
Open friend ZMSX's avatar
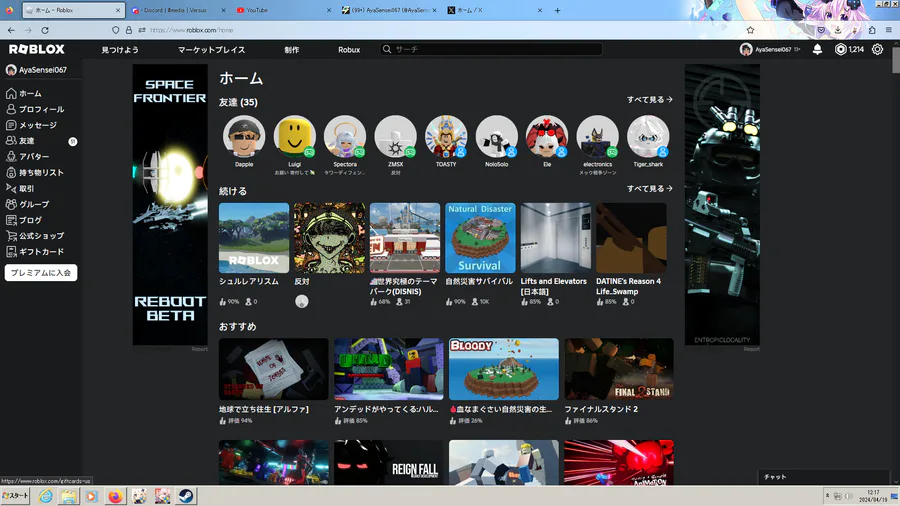click(395, 137)
